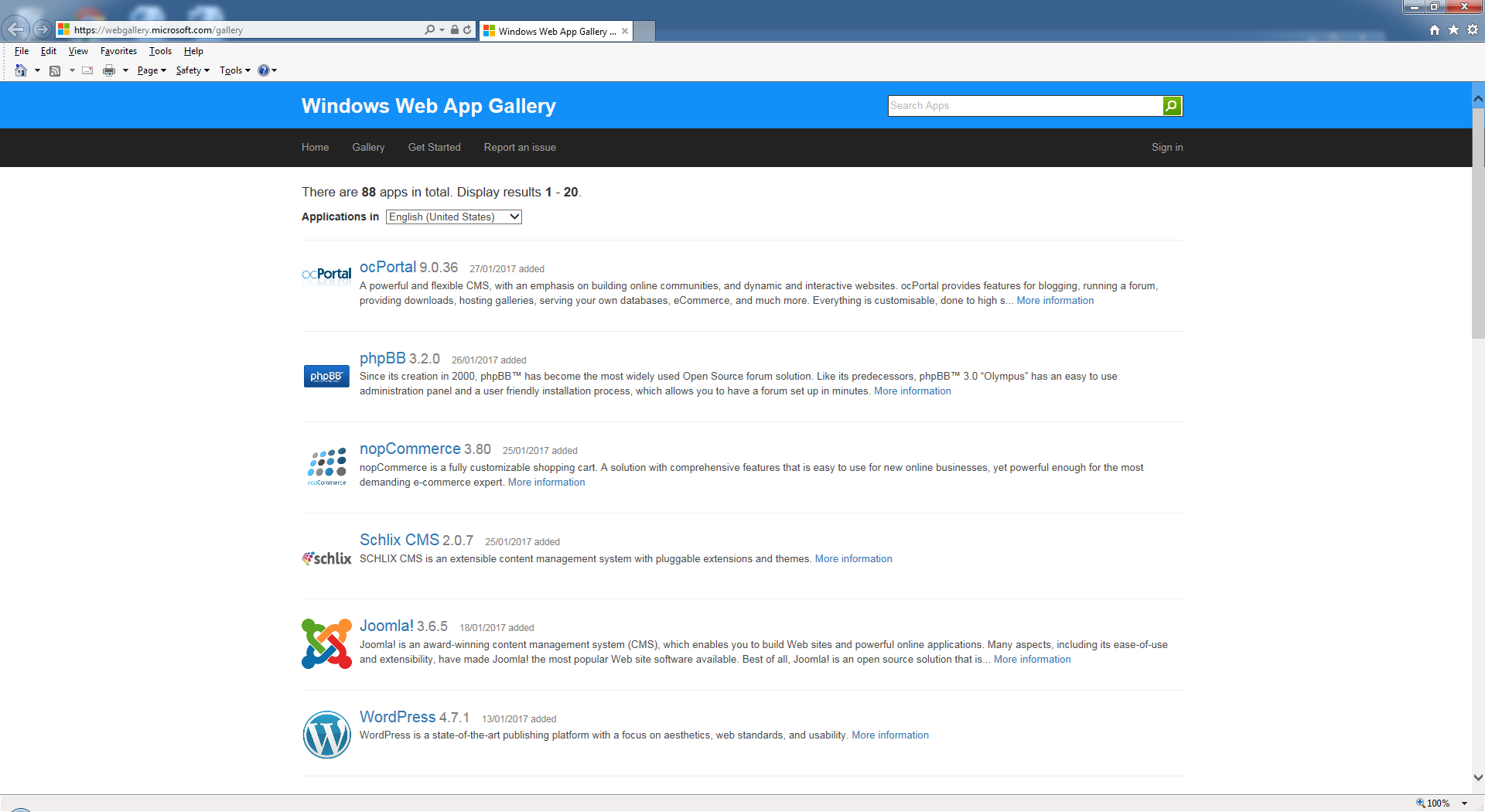The image size is (1485, 812).
Task: Click the command bar Home icon
Action: click(x=21, y=70)
